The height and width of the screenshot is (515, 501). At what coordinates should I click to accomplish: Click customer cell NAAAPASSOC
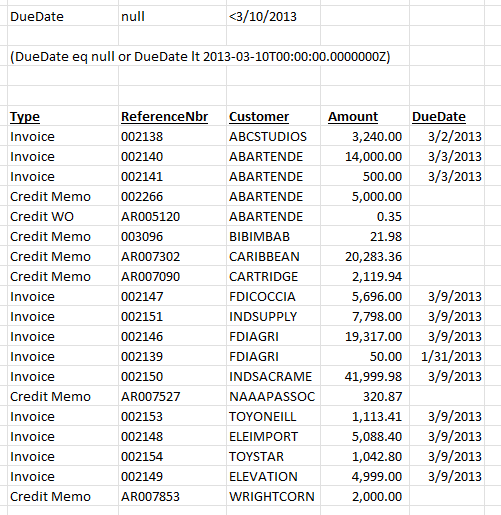pos(273,396)
